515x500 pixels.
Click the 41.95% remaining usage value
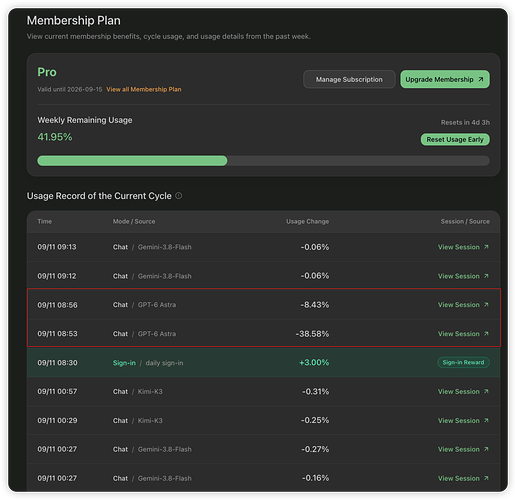click(x=55, y=137)
